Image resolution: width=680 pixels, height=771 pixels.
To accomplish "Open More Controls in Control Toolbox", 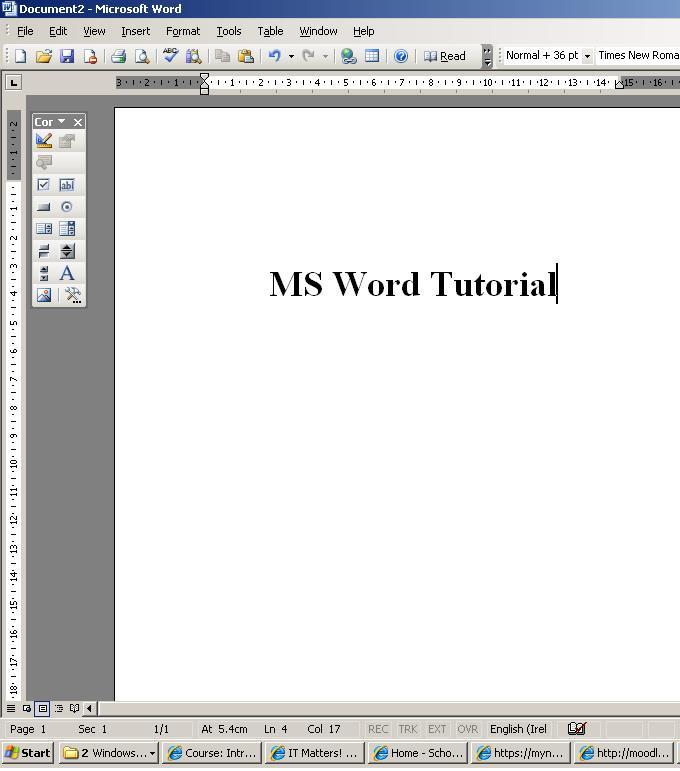I will coord(73,296).
